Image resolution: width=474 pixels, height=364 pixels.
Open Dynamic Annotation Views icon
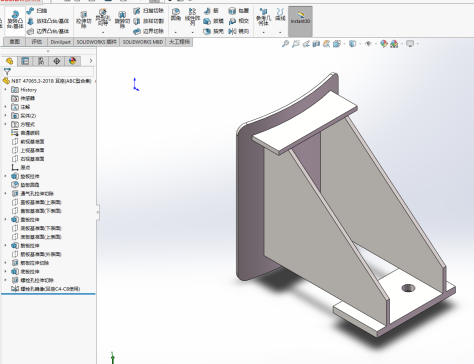point(326,44)
